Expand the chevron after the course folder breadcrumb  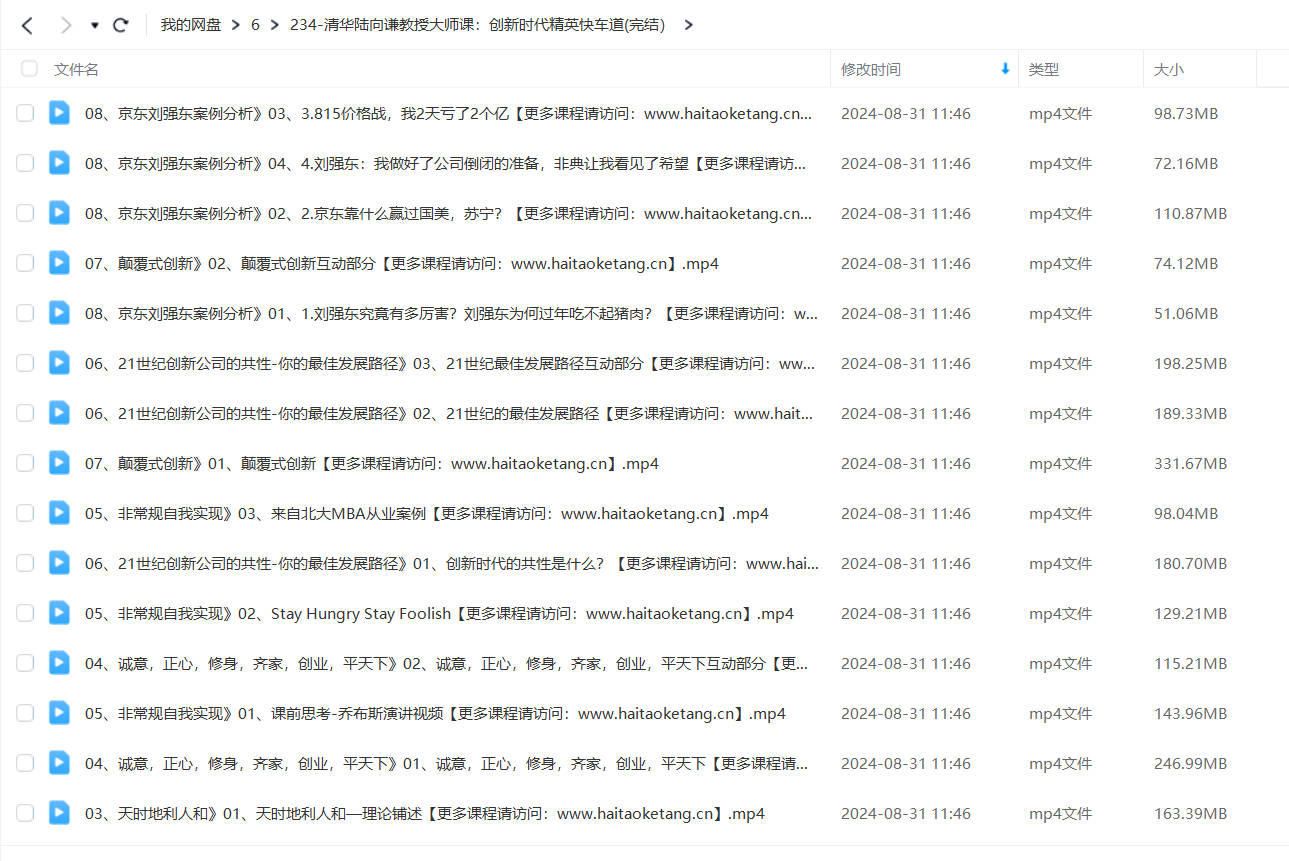pyautogui.click(x=688, y=25)
